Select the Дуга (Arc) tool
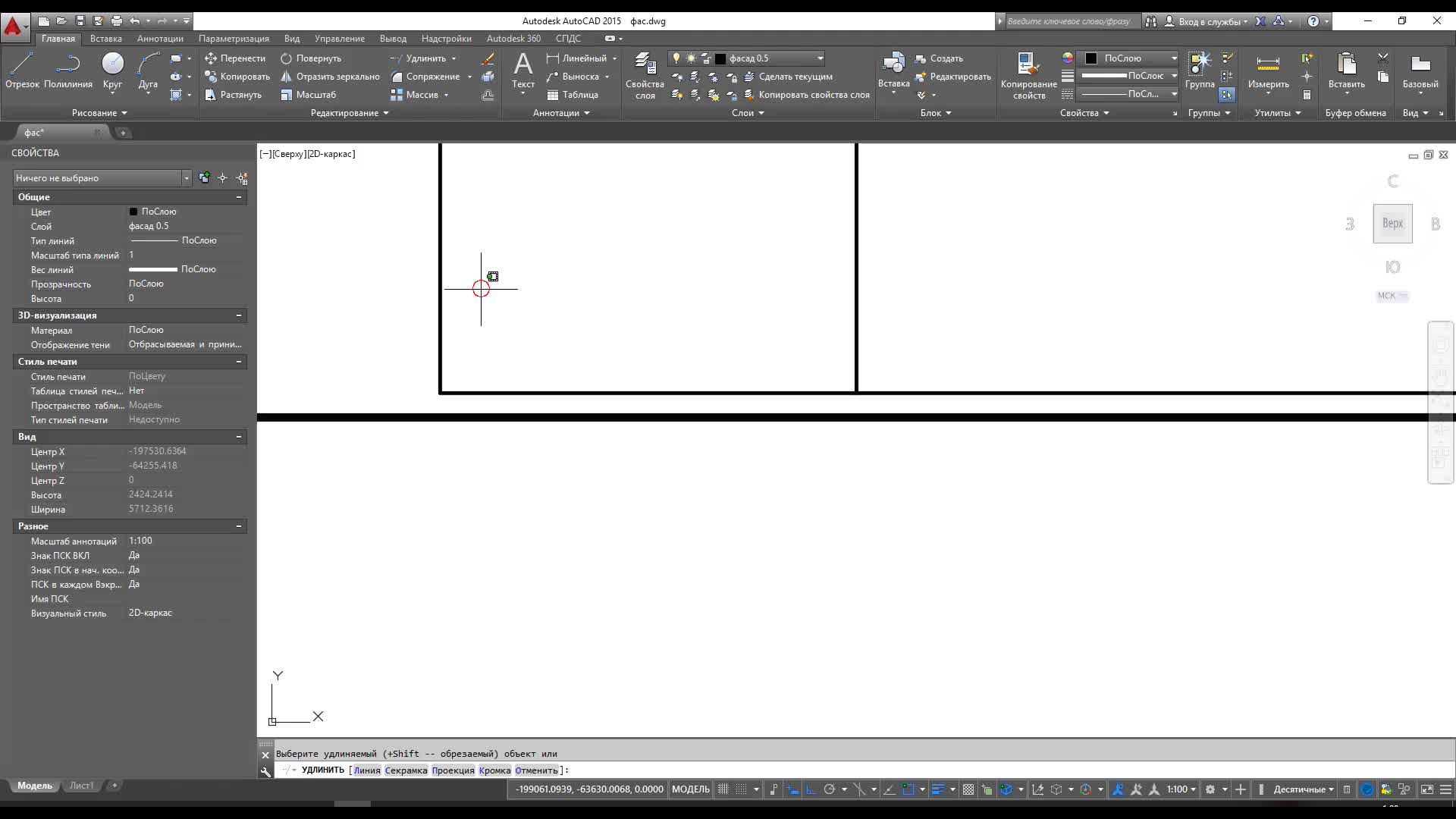 148,71
